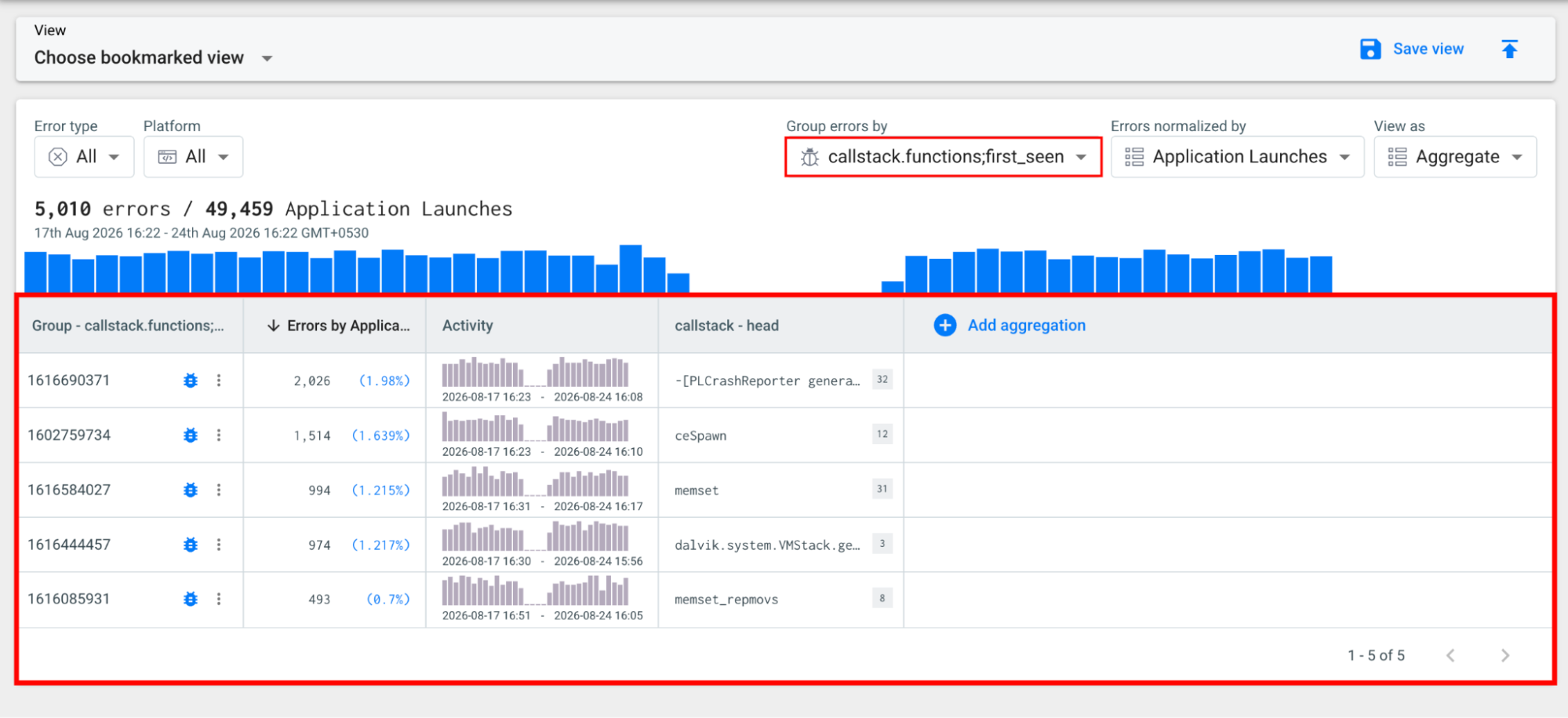Click the percentage (1.639%)
The image size is (1568, 718).
[380, 436]
